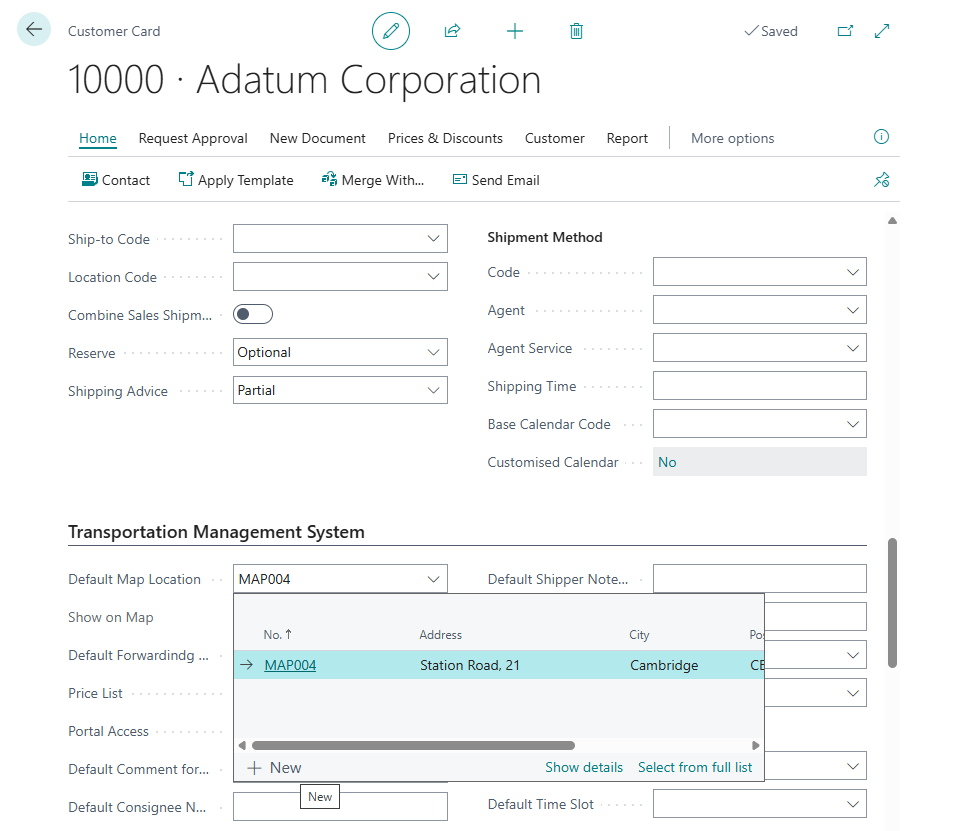Toggle Combine Sales Shipments

(252, 313)
